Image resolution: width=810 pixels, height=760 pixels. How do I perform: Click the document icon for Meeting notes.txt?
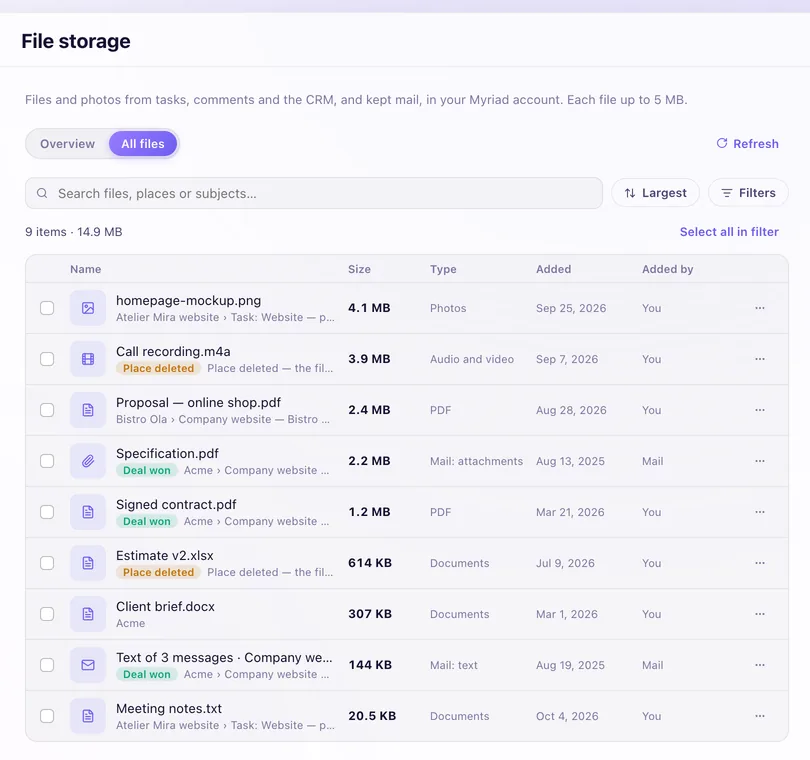pos(88,716)
